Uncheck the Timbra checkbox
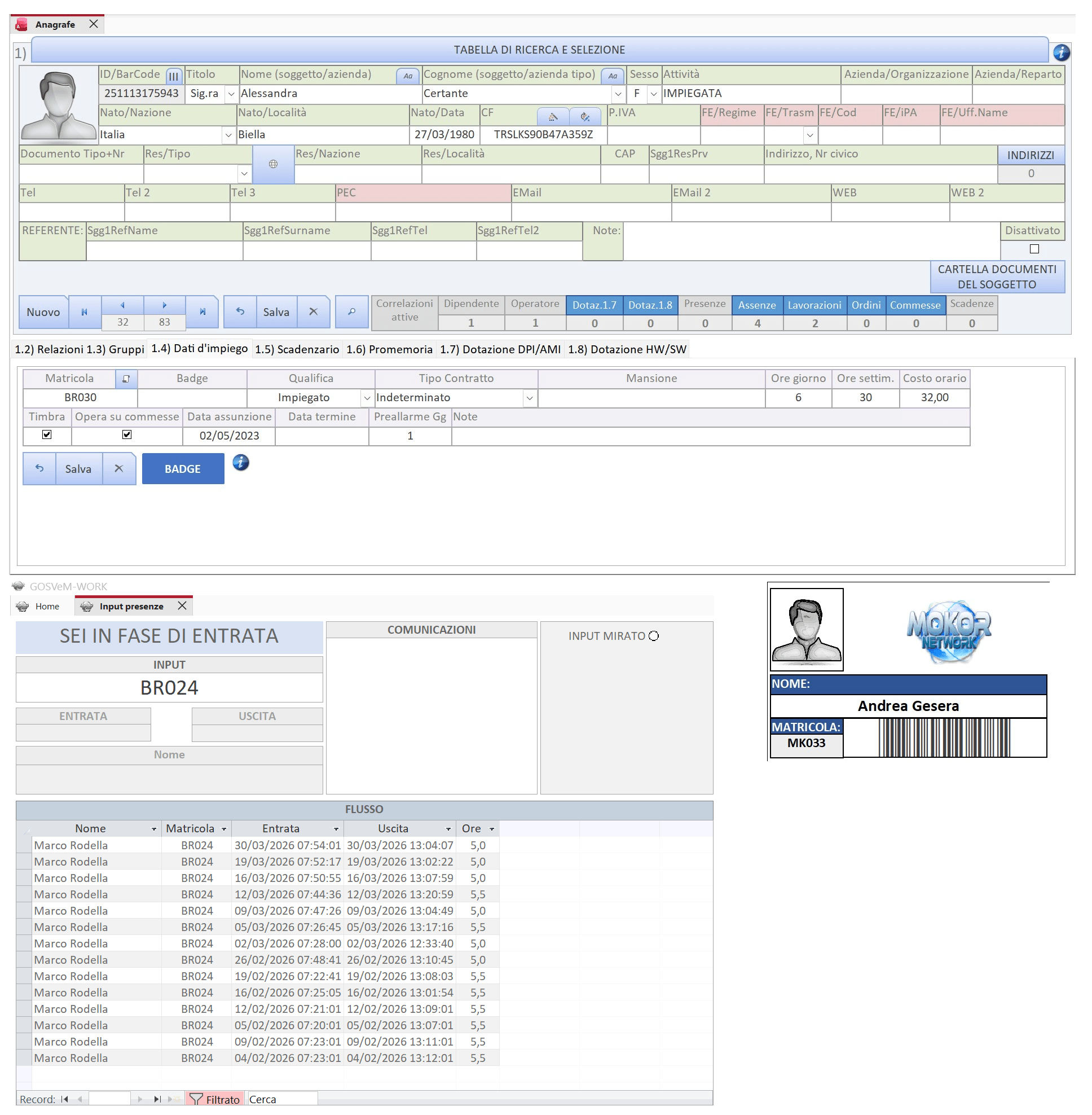The image size is (1092, 1115). point(47,434)
